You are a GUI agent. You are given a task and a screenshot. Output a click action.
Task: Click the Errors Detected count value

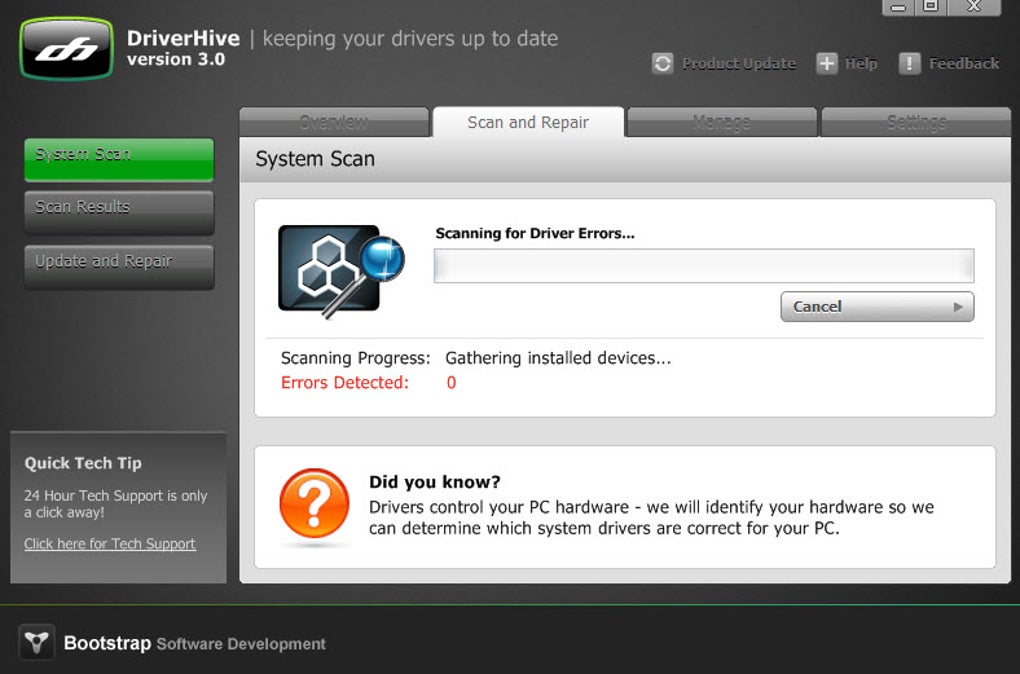pyautogui.click(x=451, y=383)
